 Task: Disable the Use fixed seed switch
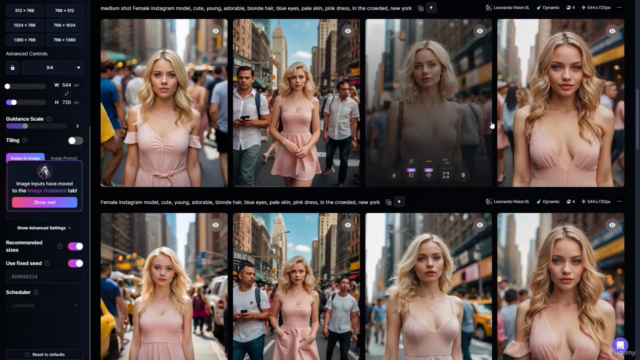[75, 263]
